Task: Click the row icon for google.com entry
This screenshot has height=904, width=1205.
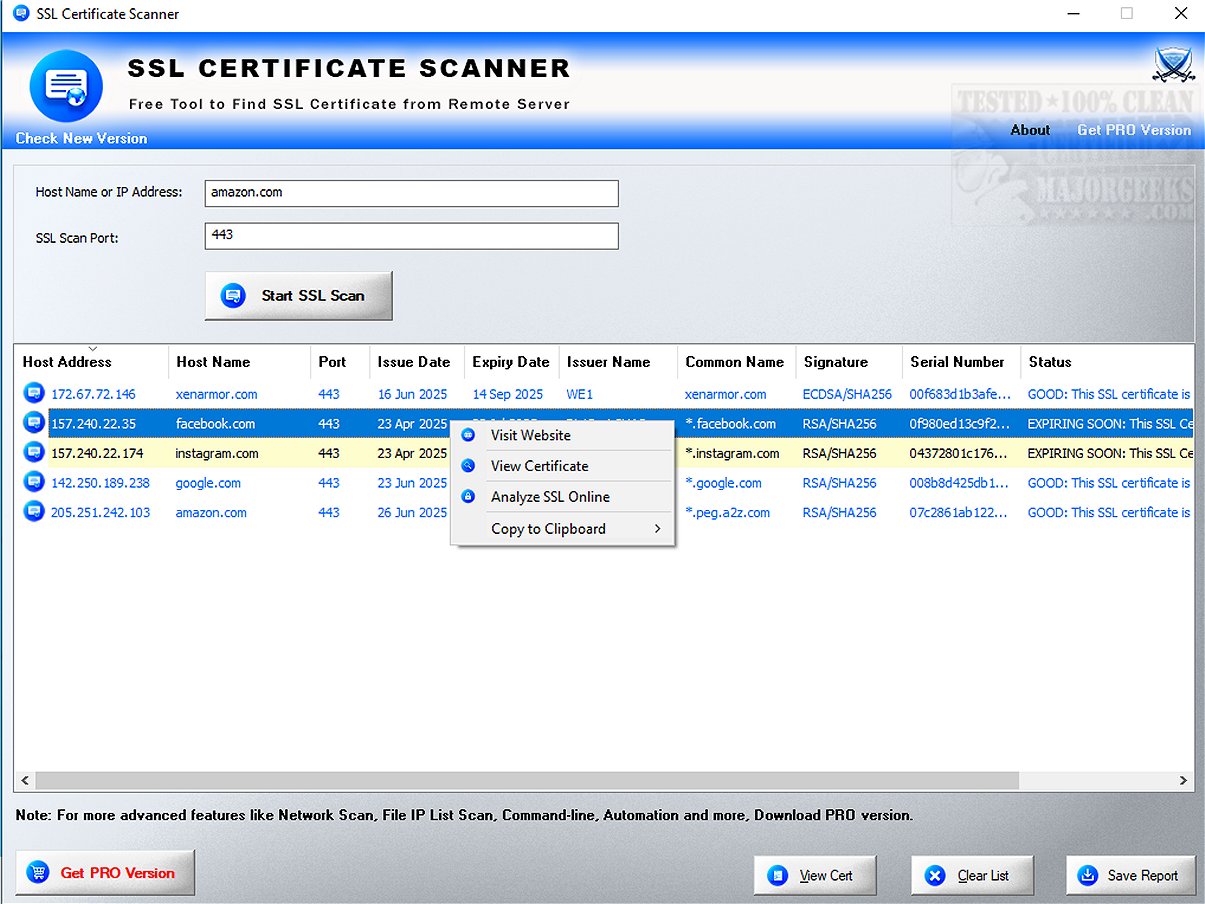Action: pos(34,482)
